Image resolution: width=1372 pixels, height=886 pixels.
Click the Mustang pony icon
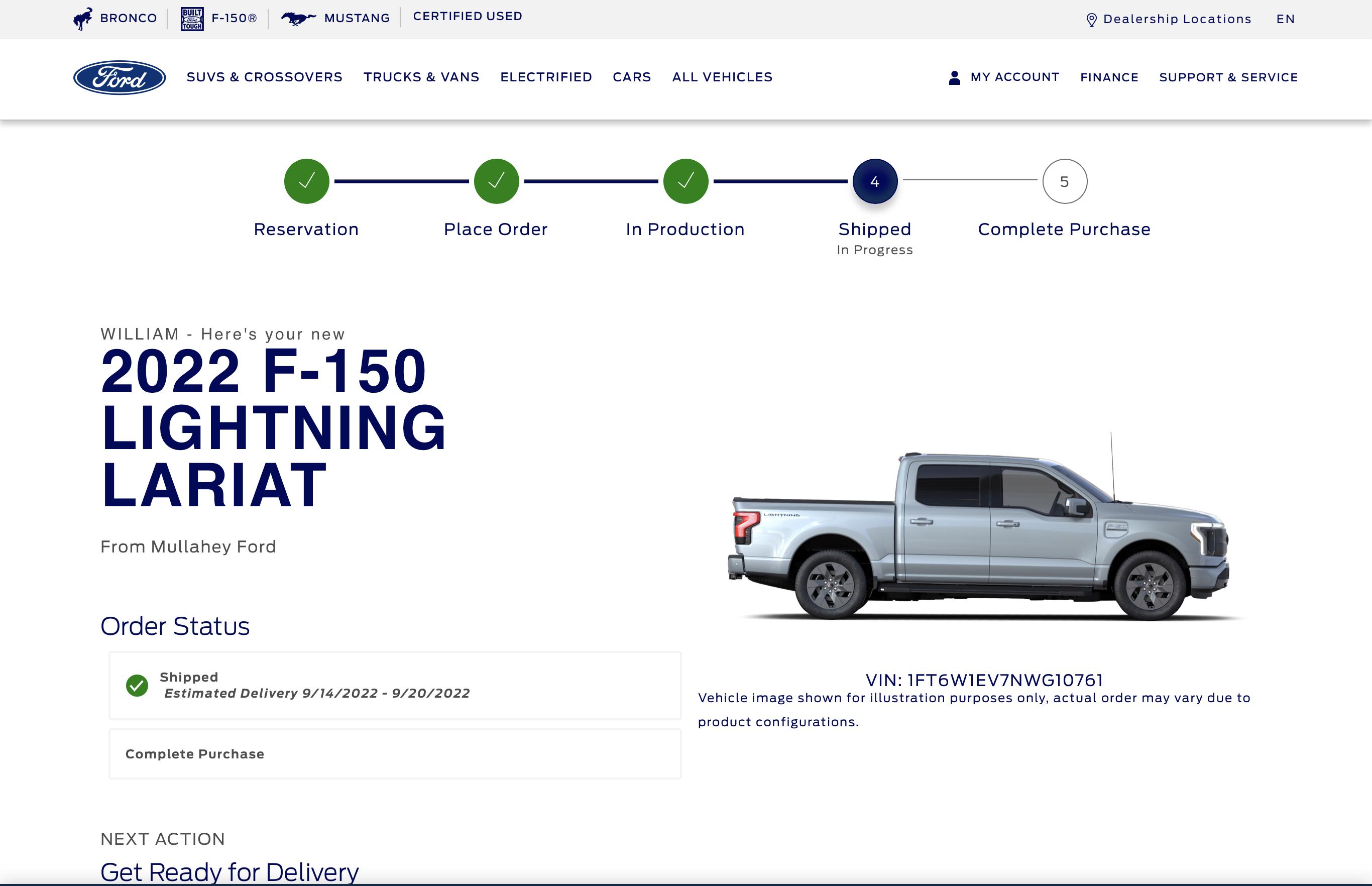point(298,19)
